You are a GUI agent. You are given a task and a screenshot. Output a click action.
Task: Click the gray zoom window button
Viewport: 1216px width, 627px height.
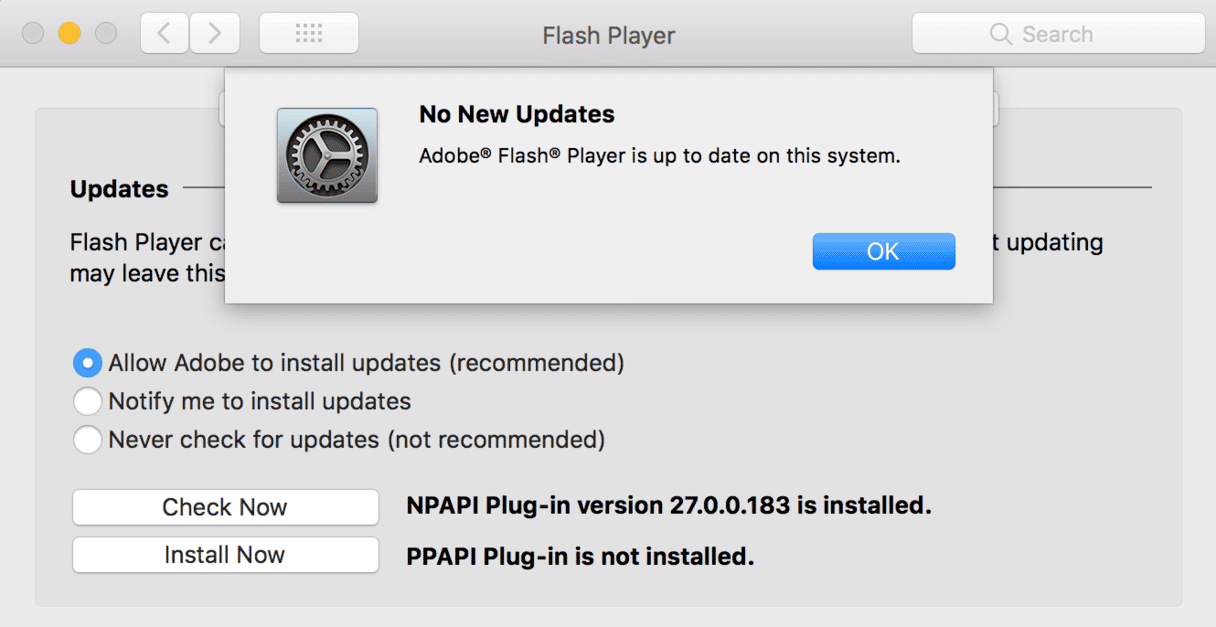pos(105,34)
